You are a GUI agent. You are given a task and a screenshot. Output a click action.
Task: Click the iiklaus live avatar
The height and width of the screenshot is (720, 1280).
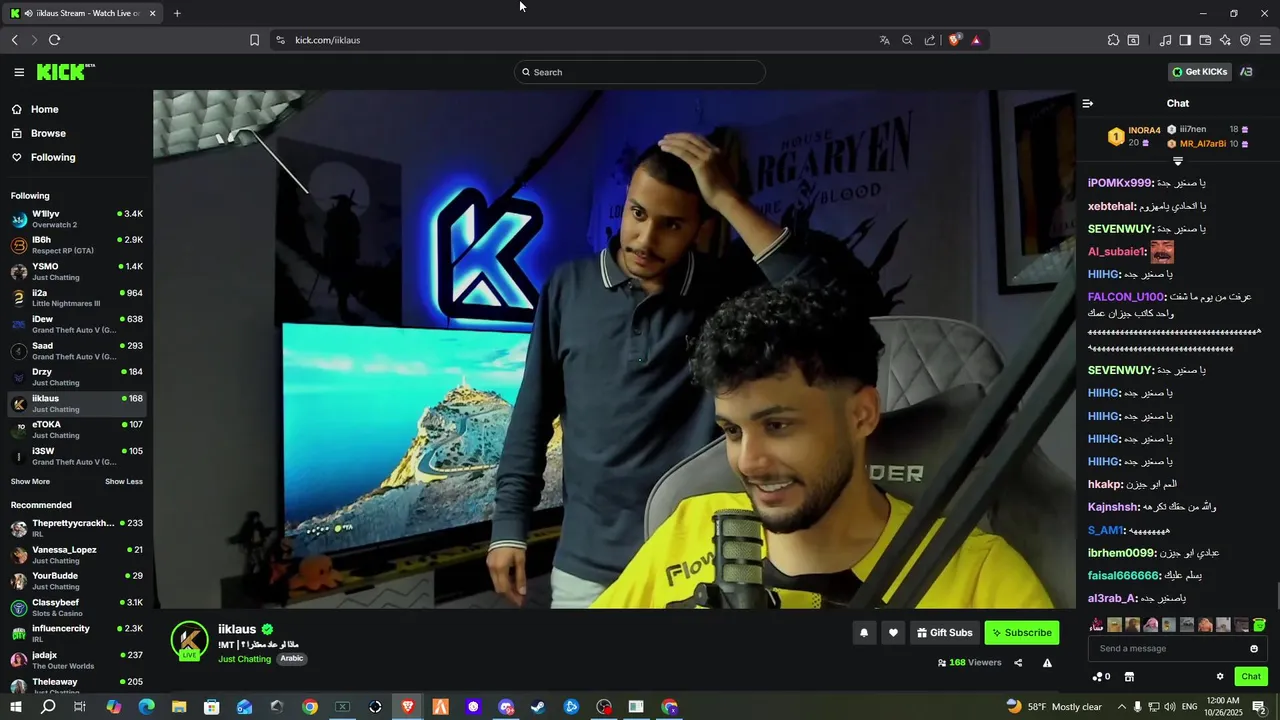pyautogui.click(x=189, y=641)
